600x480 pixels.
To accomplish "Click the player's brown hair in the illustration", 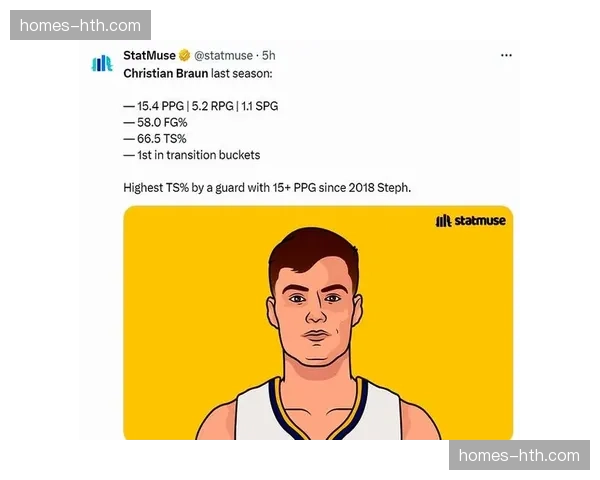I will [x=313, y=247].
